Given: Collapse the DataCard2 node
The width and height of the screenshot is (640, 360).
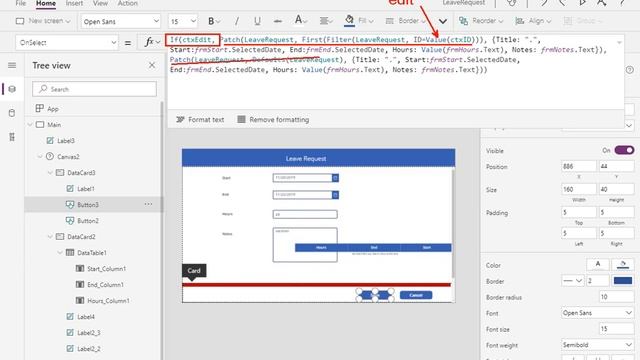Looking at the screenshot, I should 50,237.
